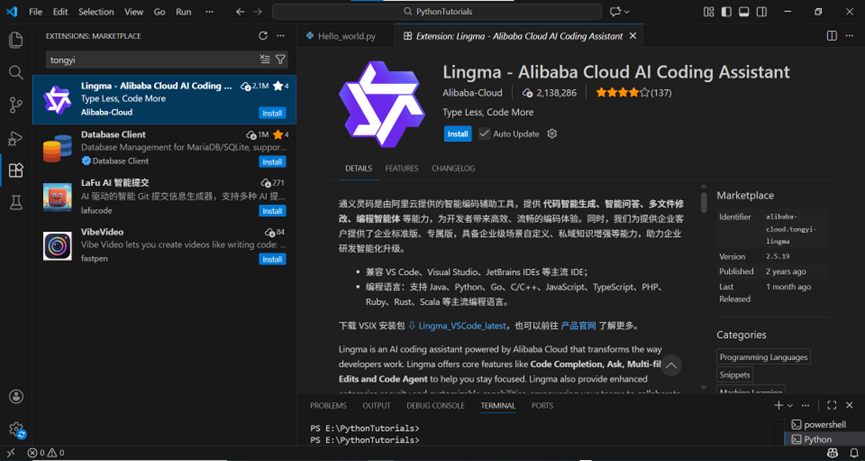Screen dimensions: 865x461
Task: Show hidden menu items via ellipsis
Action: click(209, 12)
